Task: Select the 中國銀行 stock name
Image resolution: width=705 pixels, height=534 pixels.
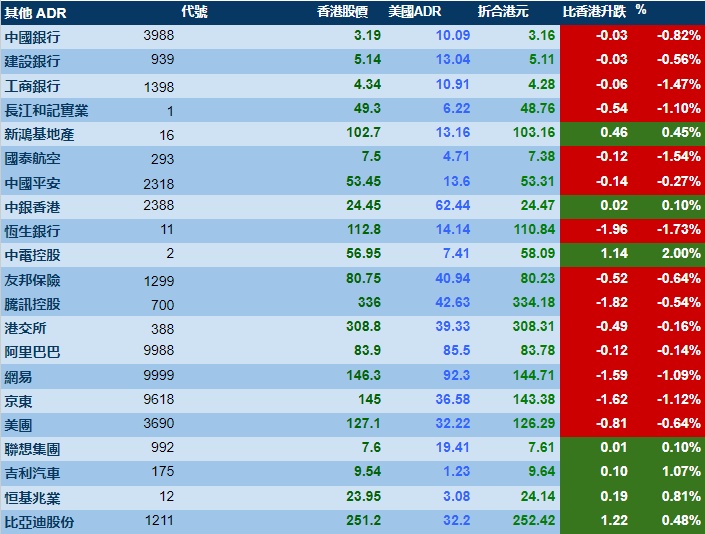Action: coord(32,37)
